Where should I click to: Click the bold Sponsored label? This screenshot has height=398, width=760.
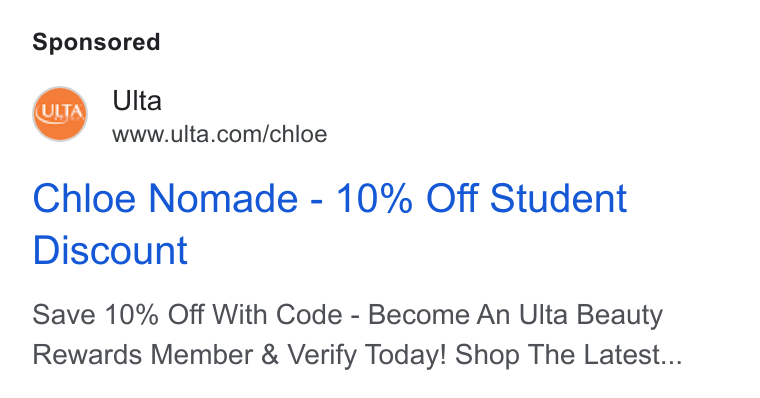[96, 42]
